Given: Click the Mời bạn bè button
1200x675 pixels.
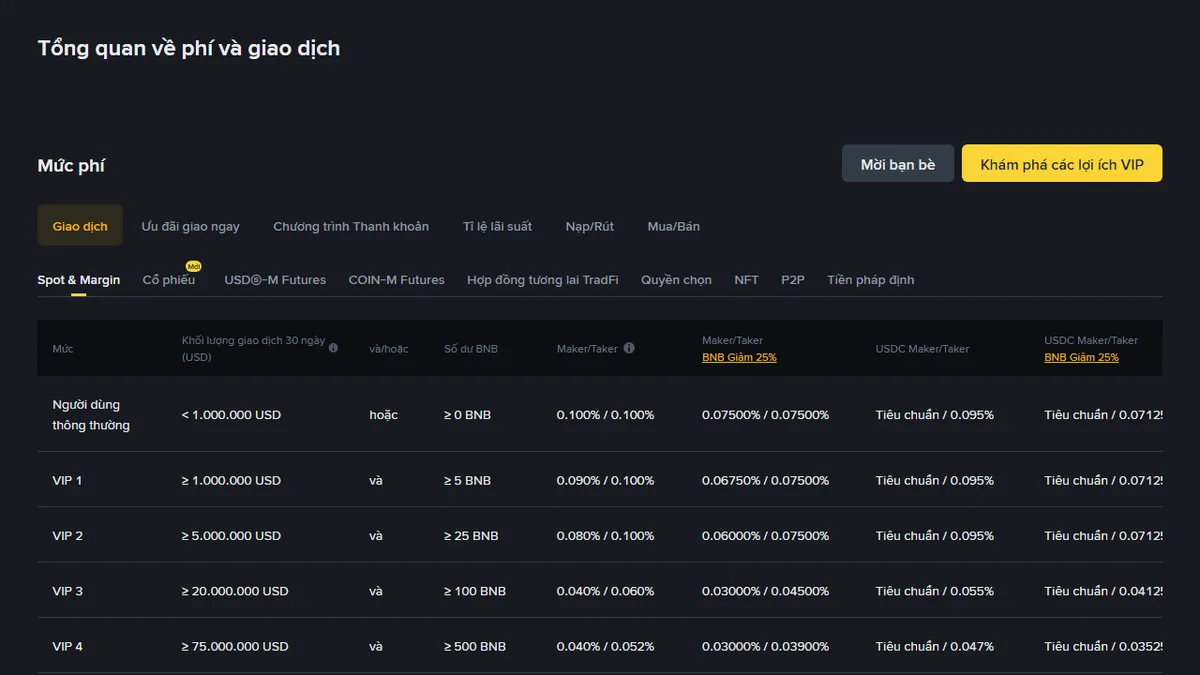Looking at the screenshot, I should coord(898,164).
